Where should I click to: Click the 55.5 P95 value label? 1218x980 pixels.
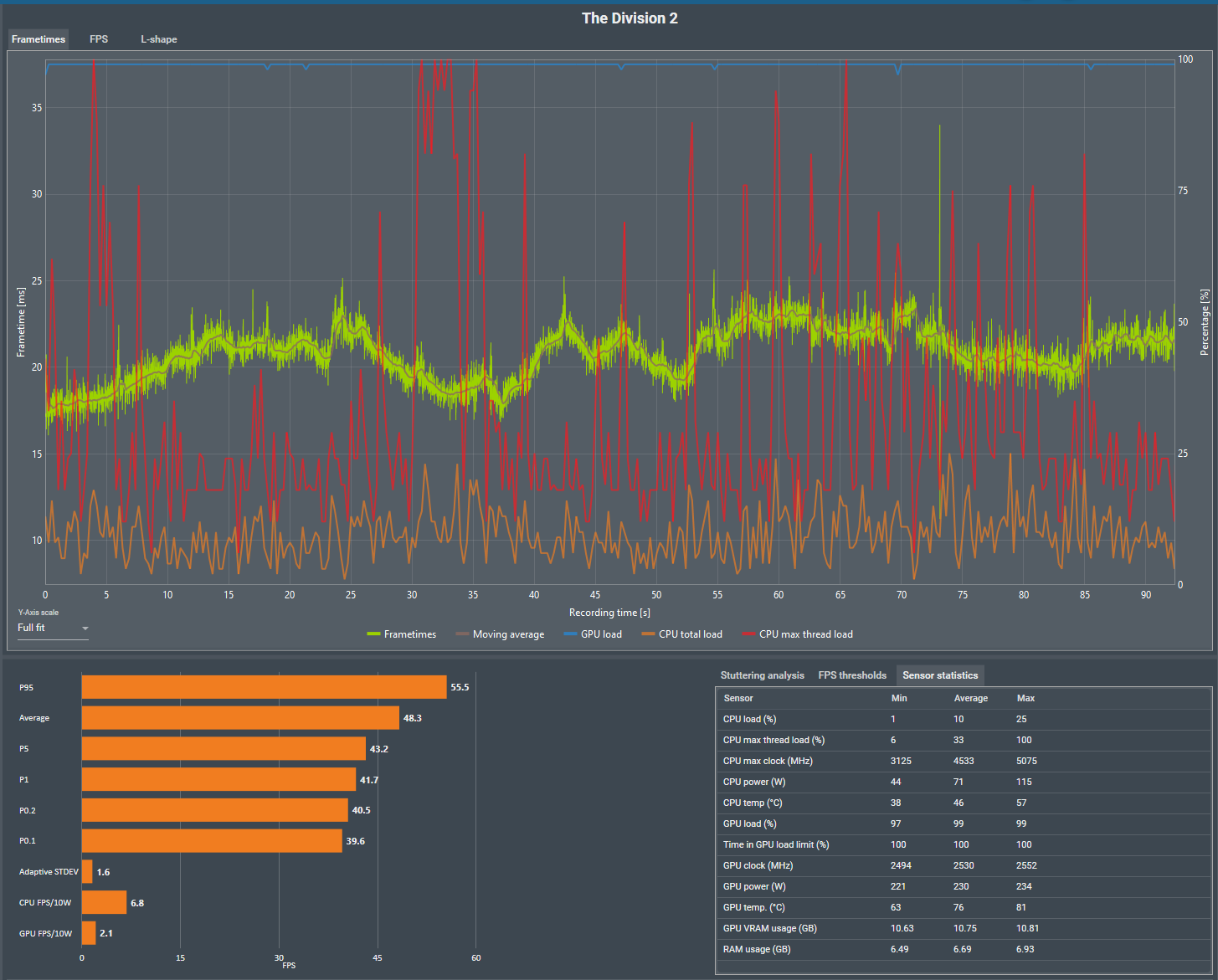460,687
